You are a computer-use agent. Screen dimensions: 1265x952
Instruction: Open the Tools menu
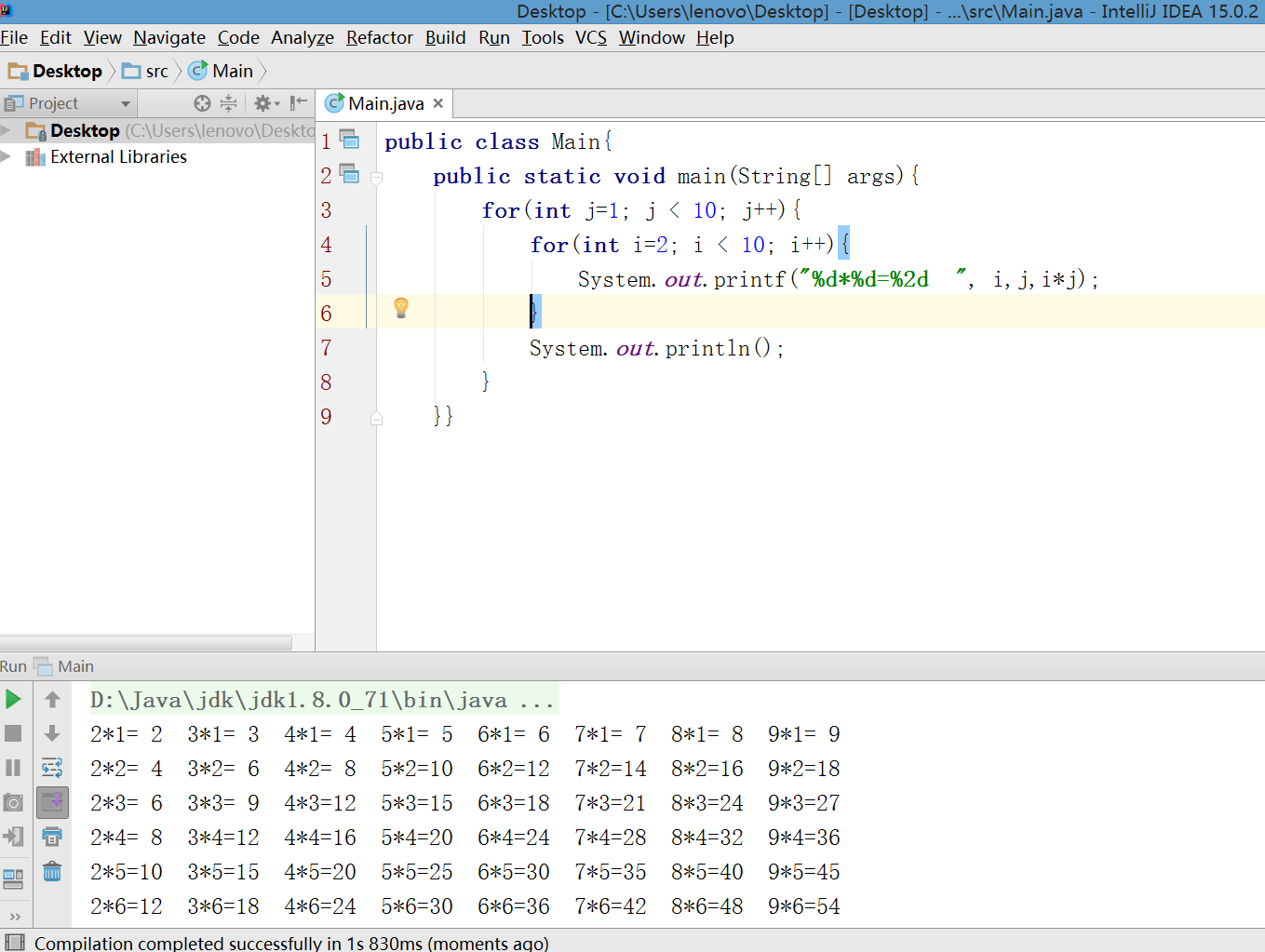pyautogui.click(x=543, y=37)
